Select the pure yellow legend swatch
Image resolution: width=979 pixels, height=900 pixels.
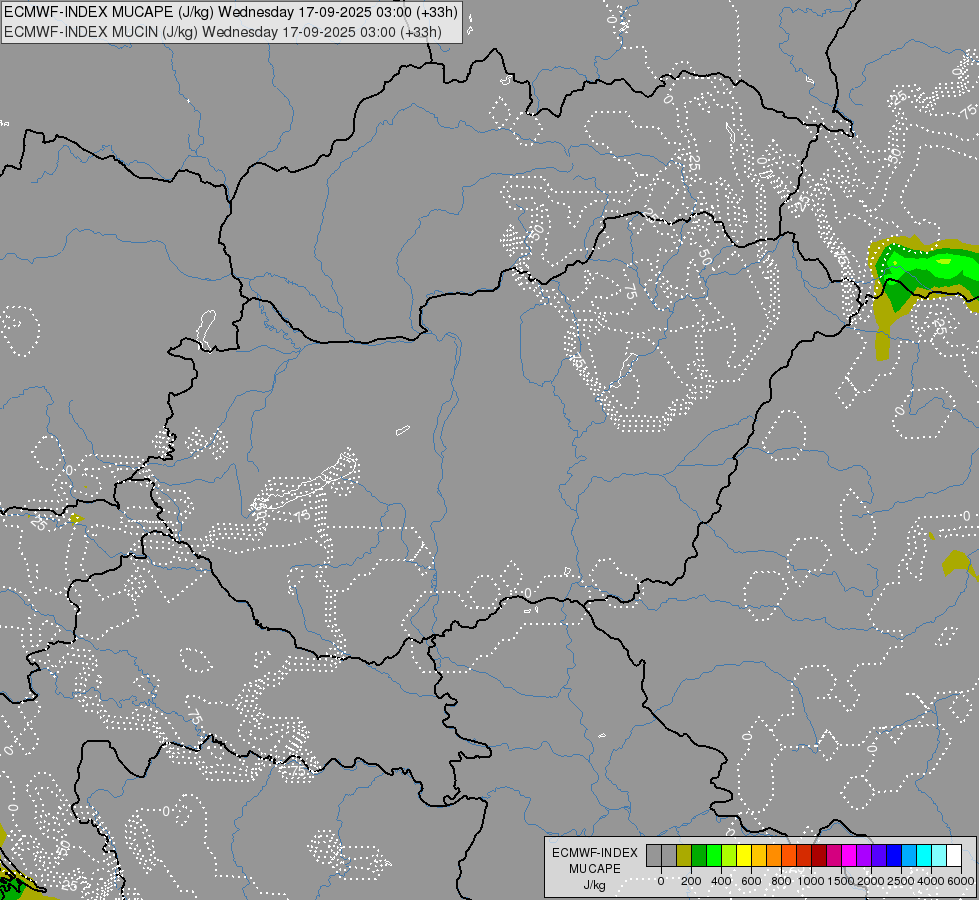744,855
